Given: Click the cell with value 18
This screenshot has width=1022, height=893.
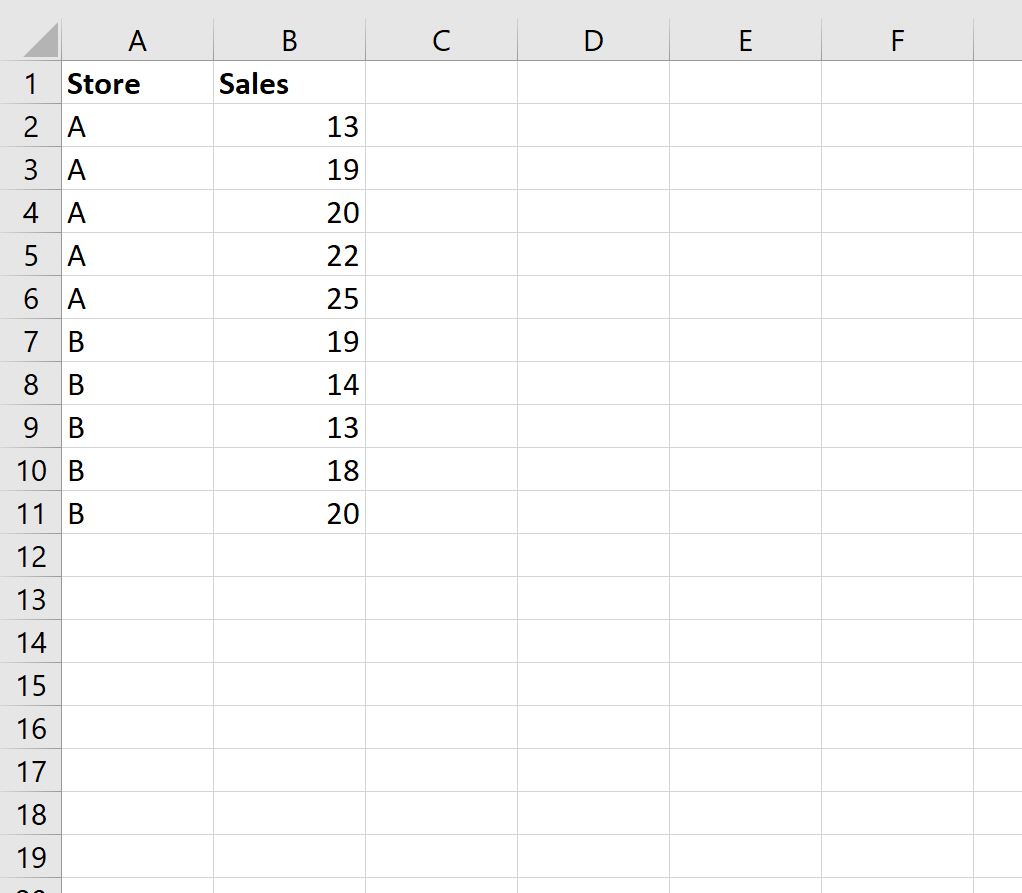Looking at the screenshot, I should (289, 470).
